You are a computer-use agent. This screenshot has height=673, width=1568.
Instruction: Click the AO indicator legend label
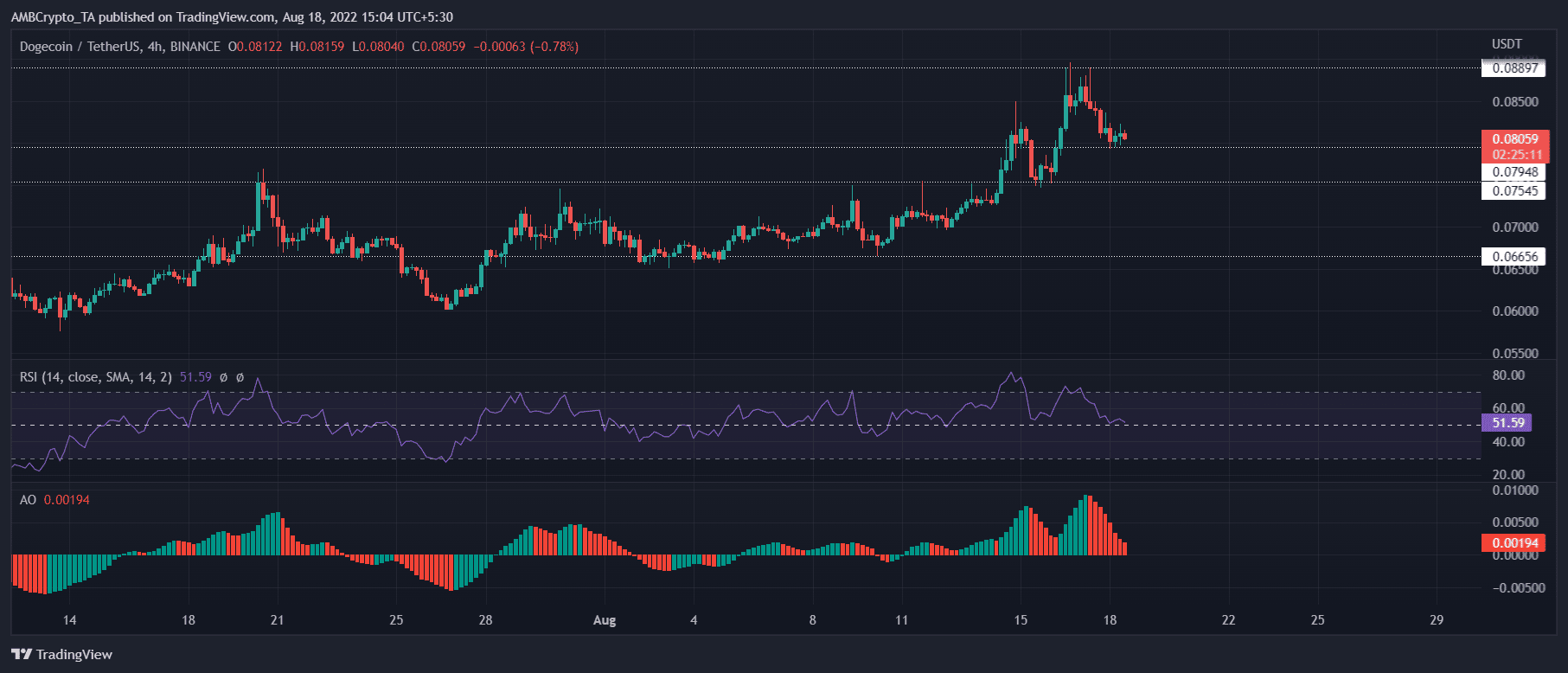coord(28,500)
